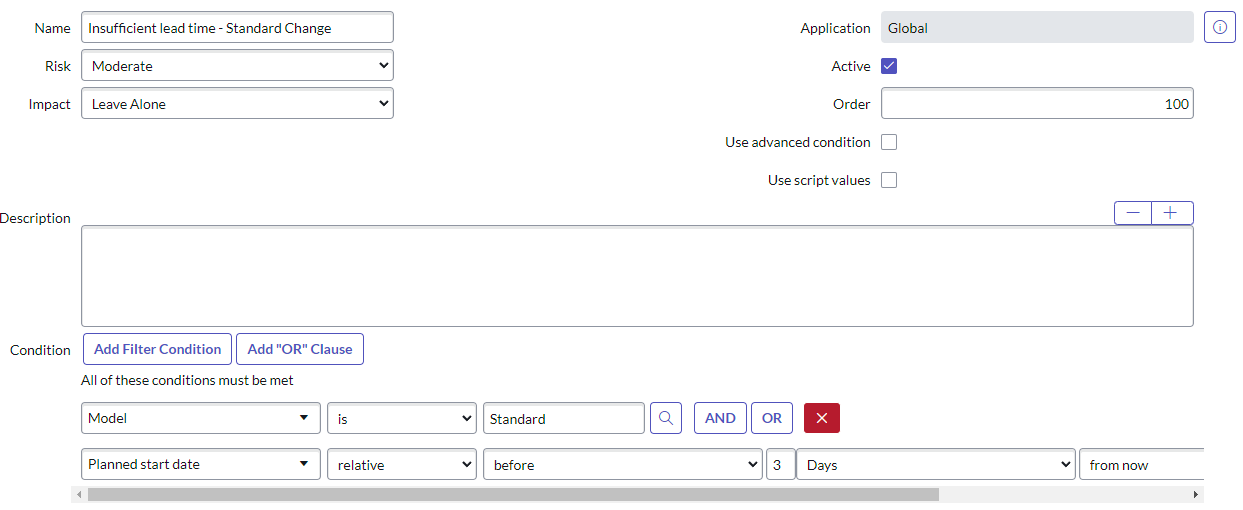Collapse the Description field with minus icon
Screen dimensions: 1243x510
tap(1133, 213)
